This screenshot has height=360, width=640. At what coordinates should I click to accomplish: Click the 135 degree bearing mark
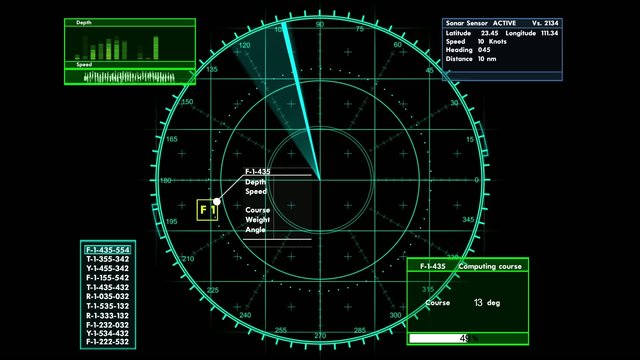212,69
